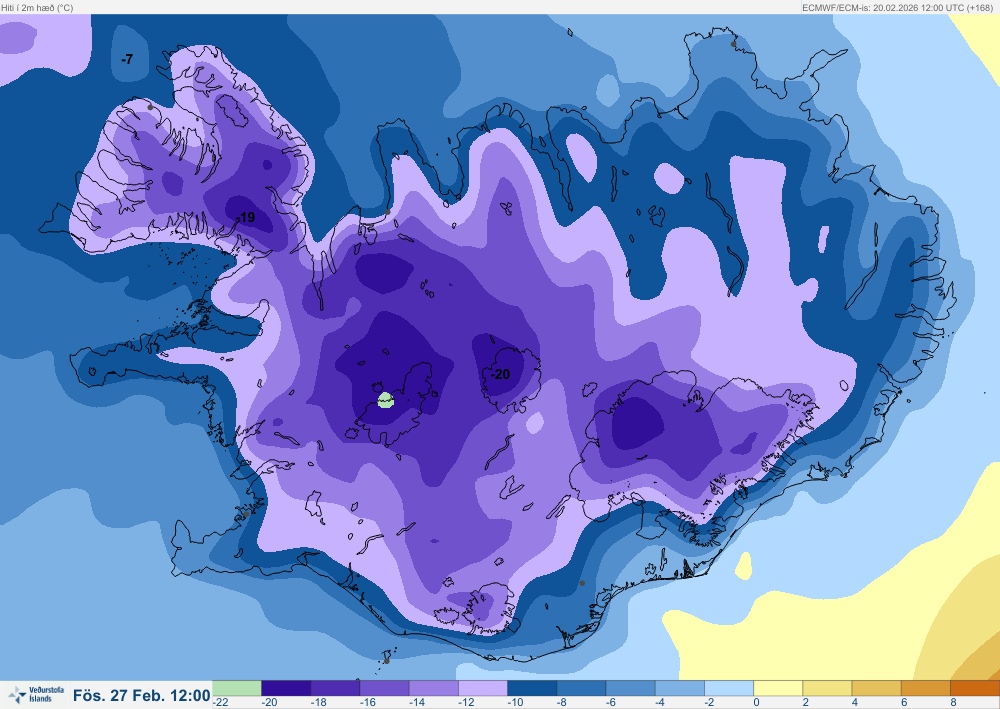The width and height of the screenshot is (1000, 709).
Task: Click the legend value '-20'
Action: 270,702
